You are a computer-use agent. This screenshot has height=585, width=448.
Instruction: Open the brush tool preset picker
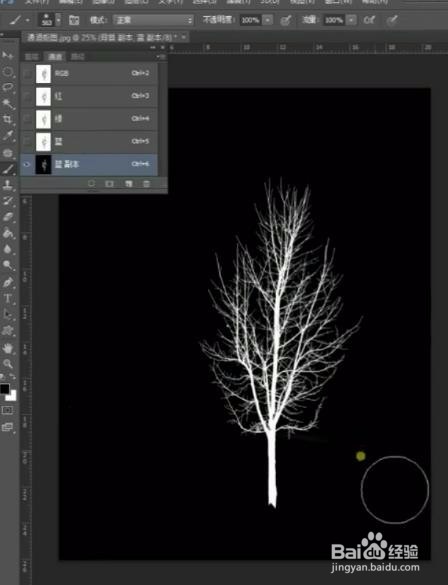[19, 20]
